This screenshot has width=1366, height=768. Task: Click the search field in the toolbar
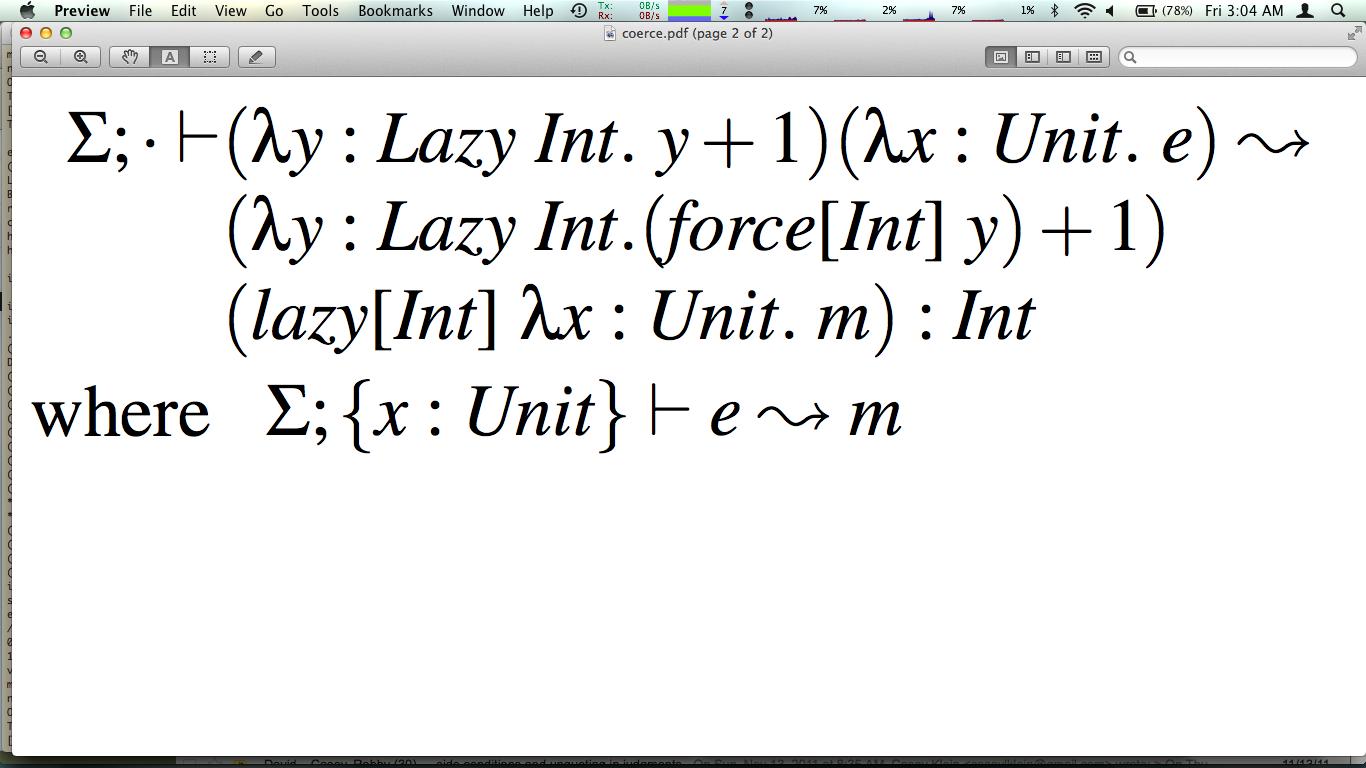tap(1240, 57)
